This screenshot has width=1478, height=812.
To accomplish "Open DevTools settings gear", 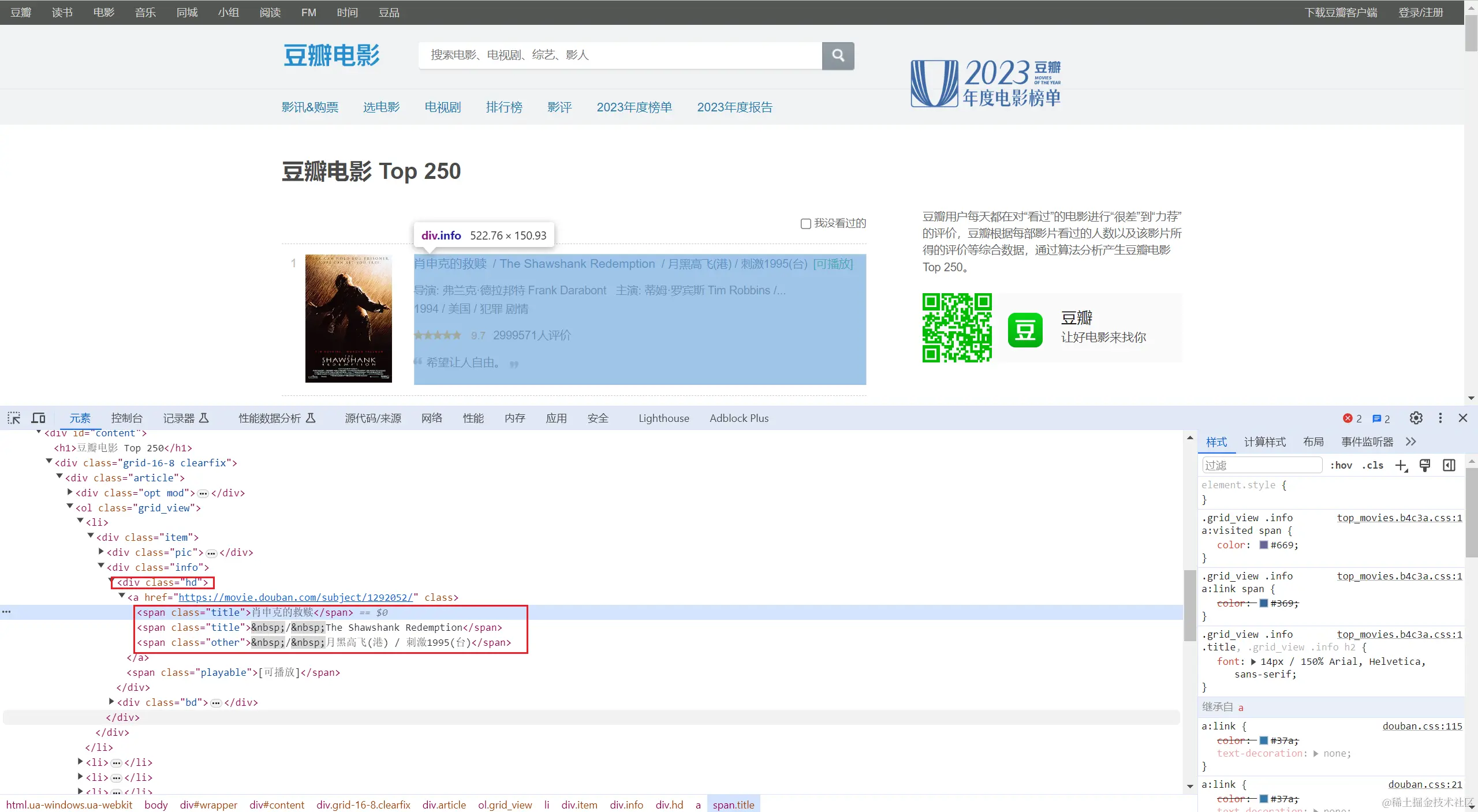I will [x=1416, y=418].
